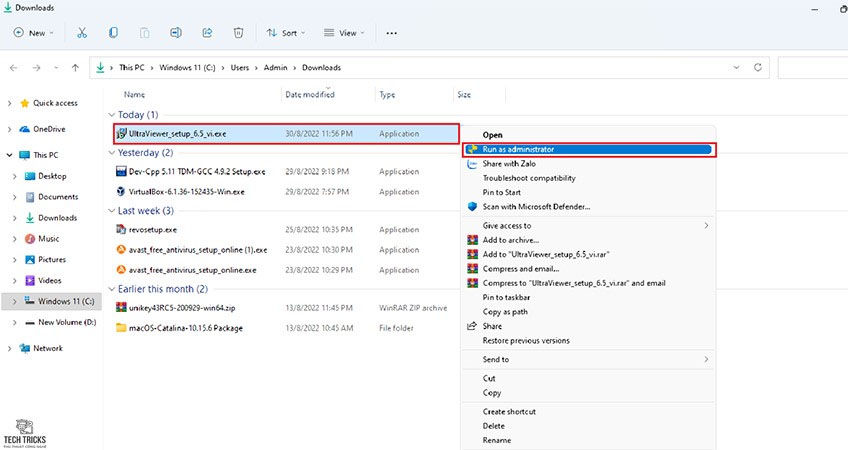
Task: Click Windows 11 (C:) in breadcrumb
Action: [x=187, y=68]
